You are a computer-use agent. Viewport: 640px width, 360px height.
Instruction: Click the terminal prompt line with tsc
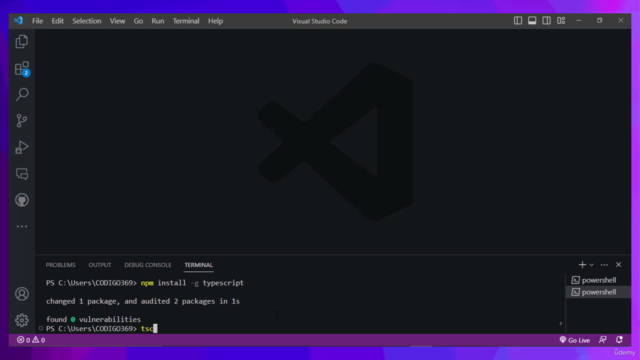pos(101,329)
